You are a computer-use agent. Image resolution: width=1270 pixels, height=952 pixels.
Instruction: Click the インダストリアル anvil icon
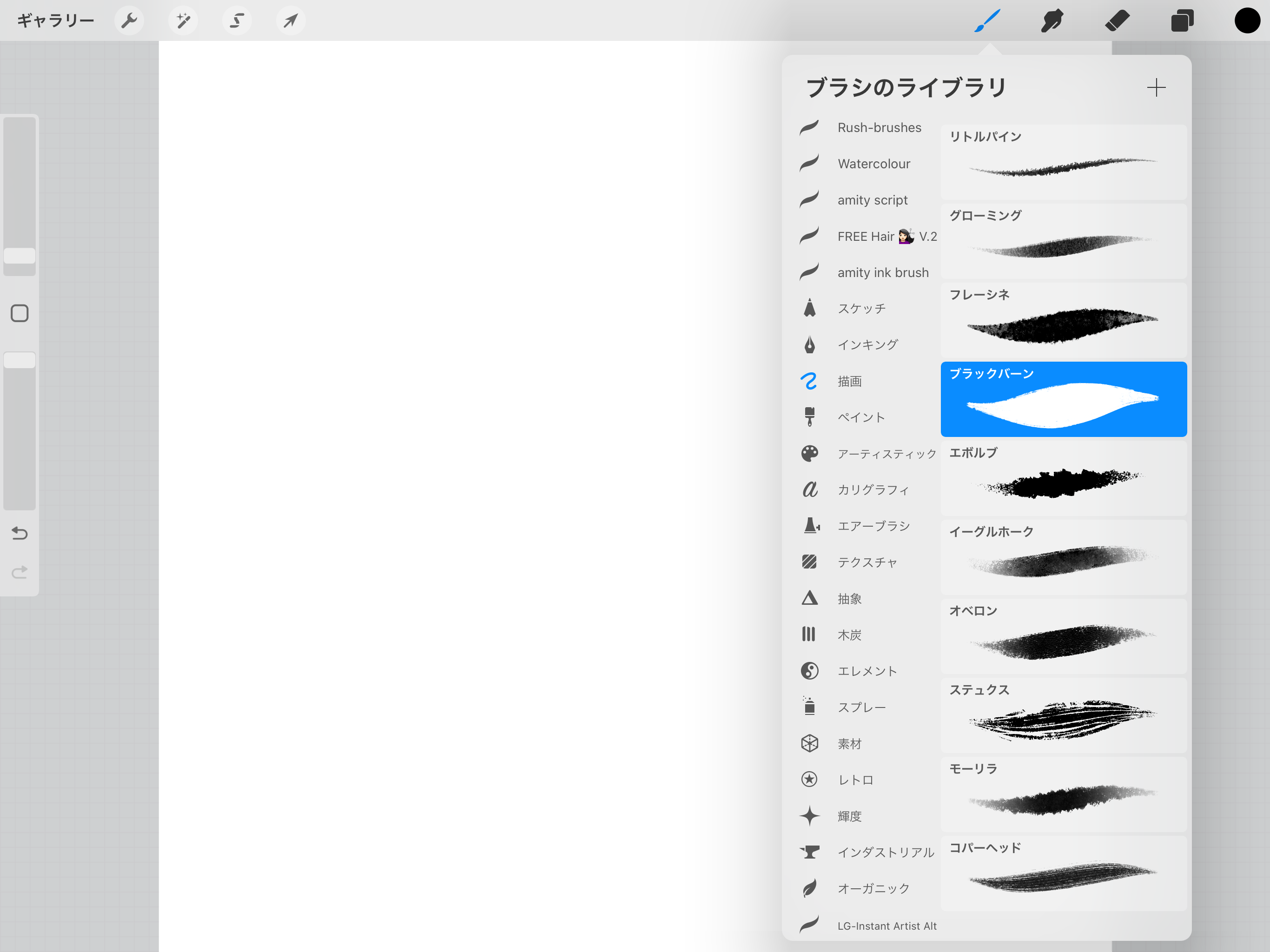[810, 852]
